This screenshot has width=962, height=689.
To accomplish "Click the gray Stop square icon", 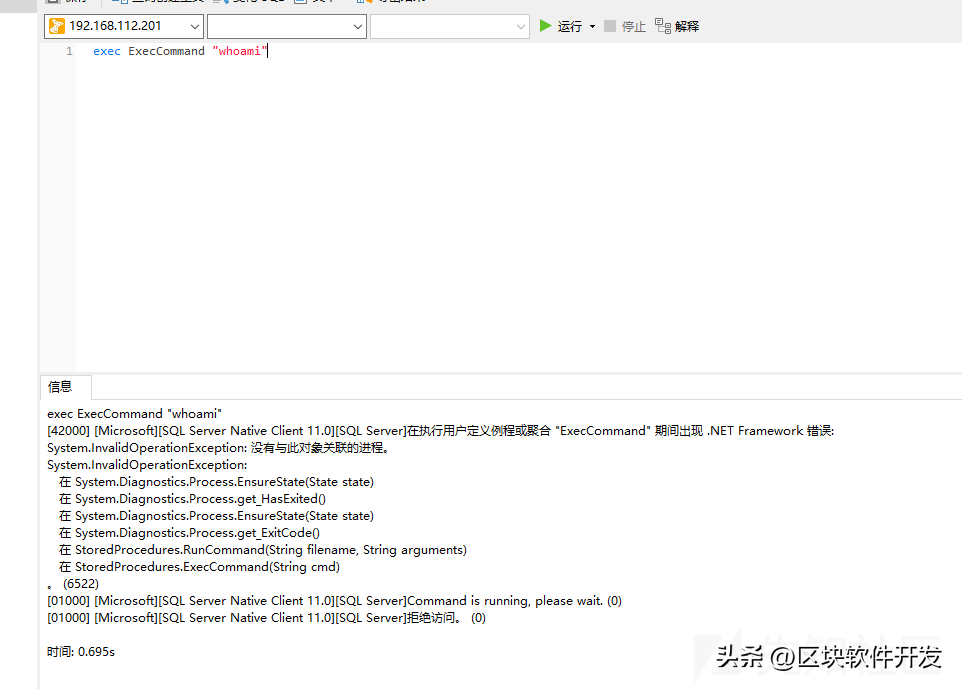I will click(x=610, y=26).
